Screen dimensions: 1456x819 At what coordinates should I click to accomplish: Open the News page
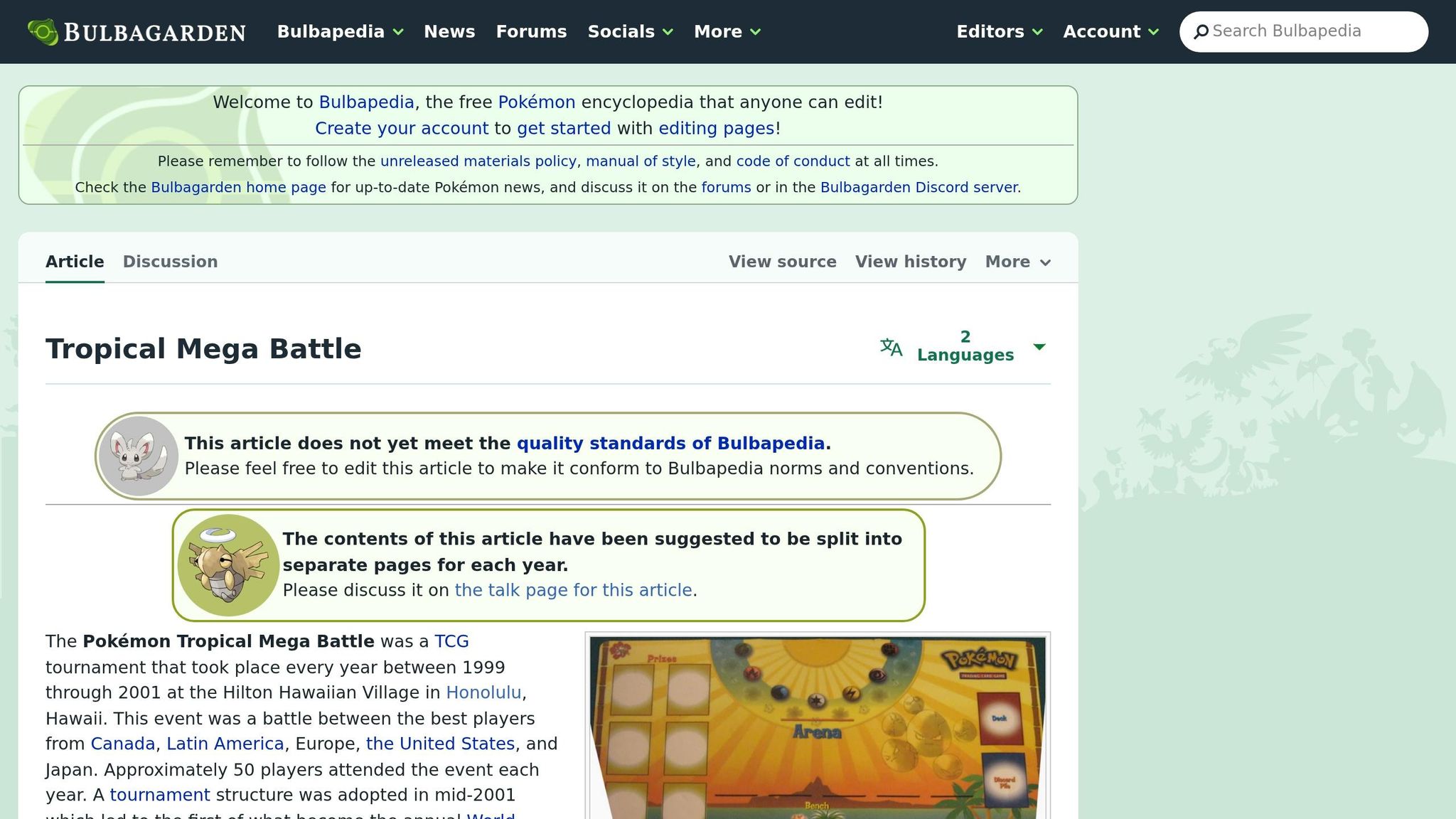click(449, 32)
